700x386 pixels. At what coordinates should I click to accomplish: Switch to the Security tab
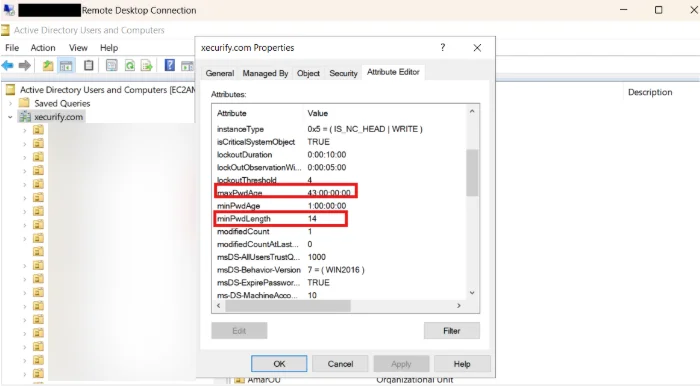[343, 73]
